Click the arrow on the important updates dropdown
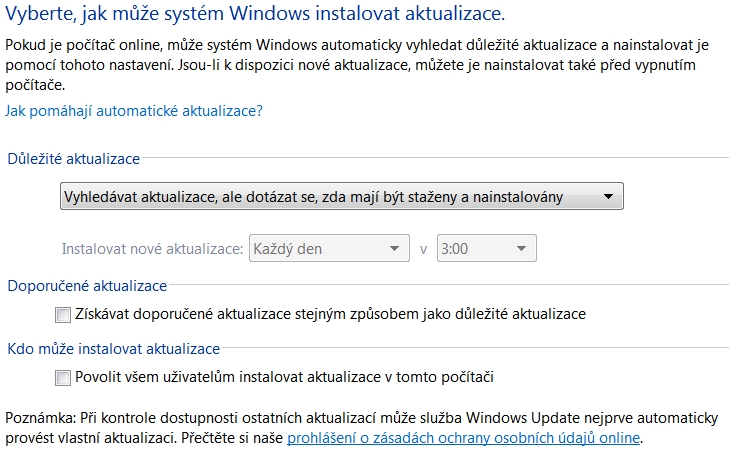This screenshot has height=462, width=733. 607,197
